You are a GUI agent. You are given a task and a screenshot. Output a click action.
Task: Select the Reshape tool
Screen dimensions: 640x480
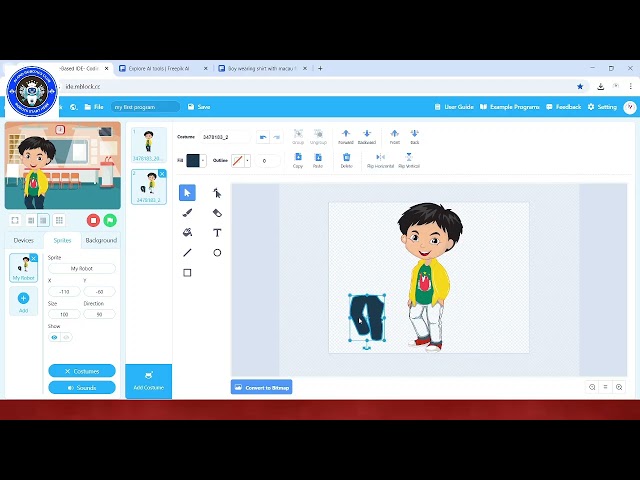tap(217, 193)
